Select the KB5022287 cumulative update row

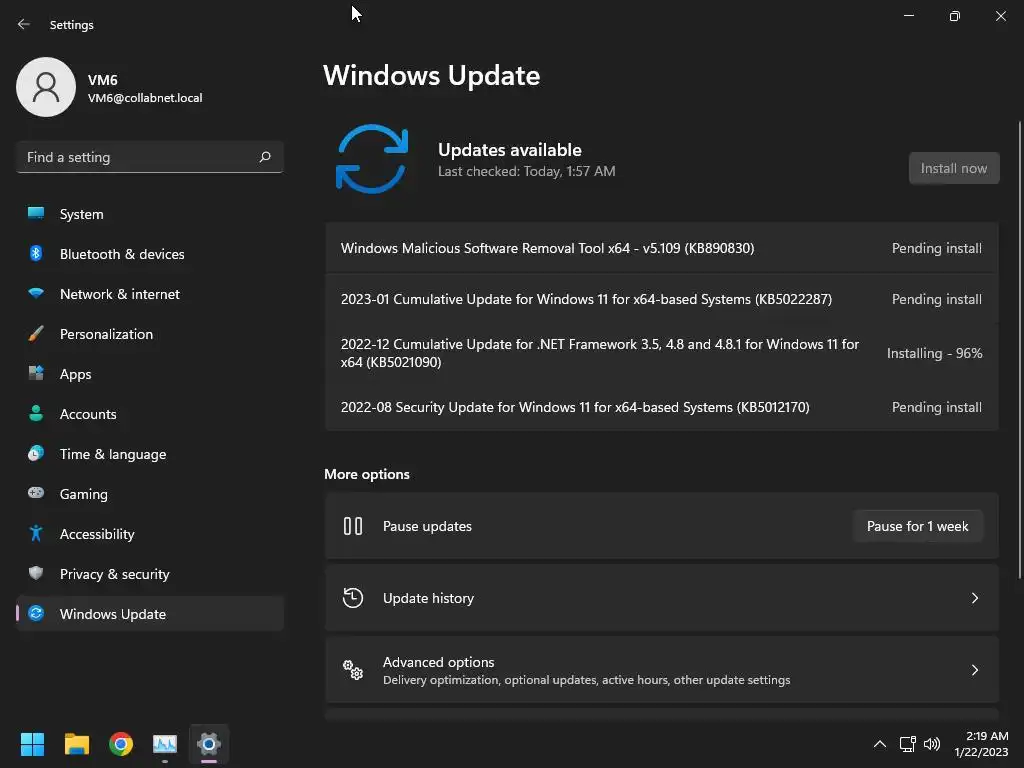(662, 299)
